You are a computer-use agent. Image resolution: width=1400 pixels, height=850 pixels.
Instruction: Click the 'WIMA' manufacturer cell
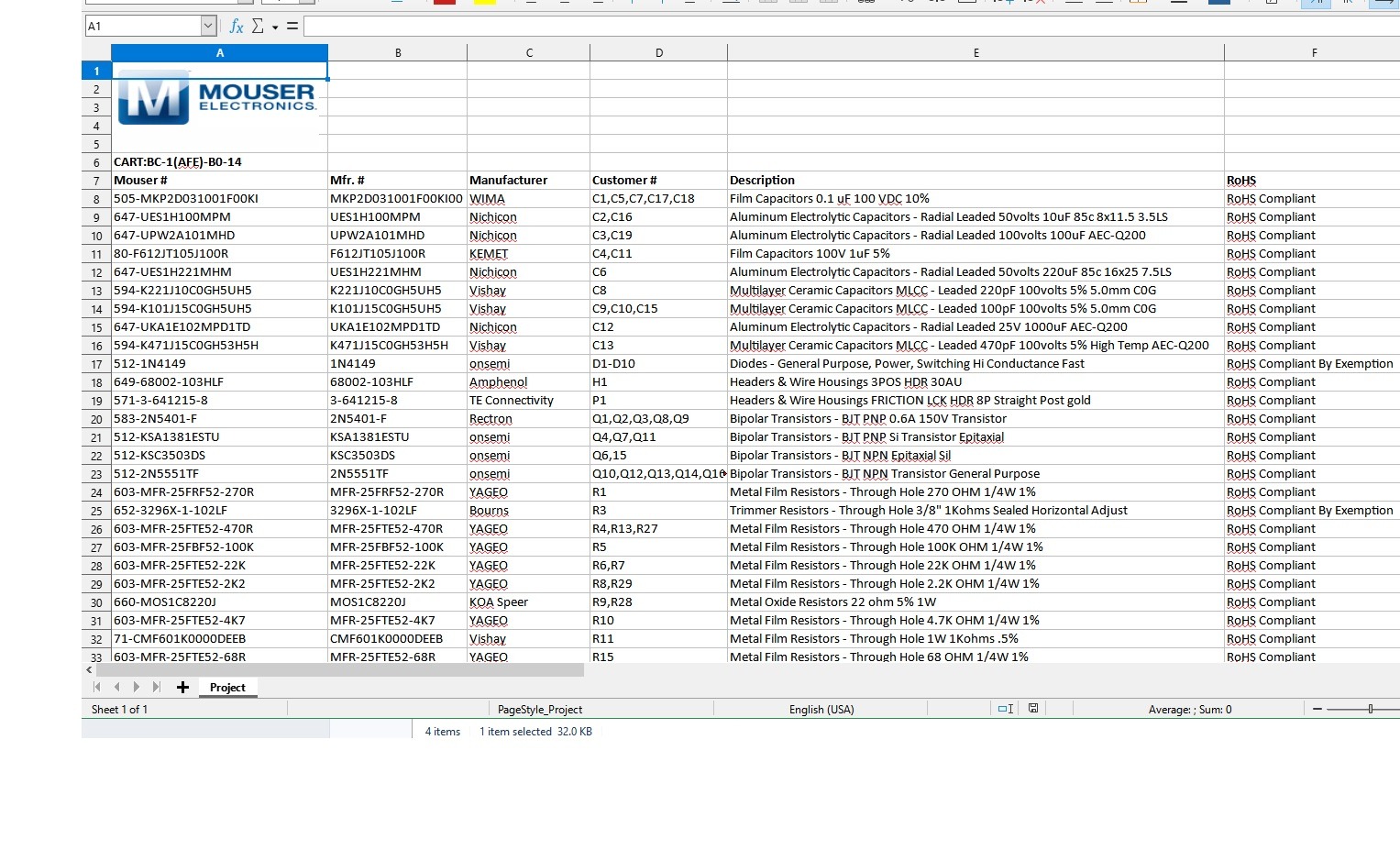point(529,199)
